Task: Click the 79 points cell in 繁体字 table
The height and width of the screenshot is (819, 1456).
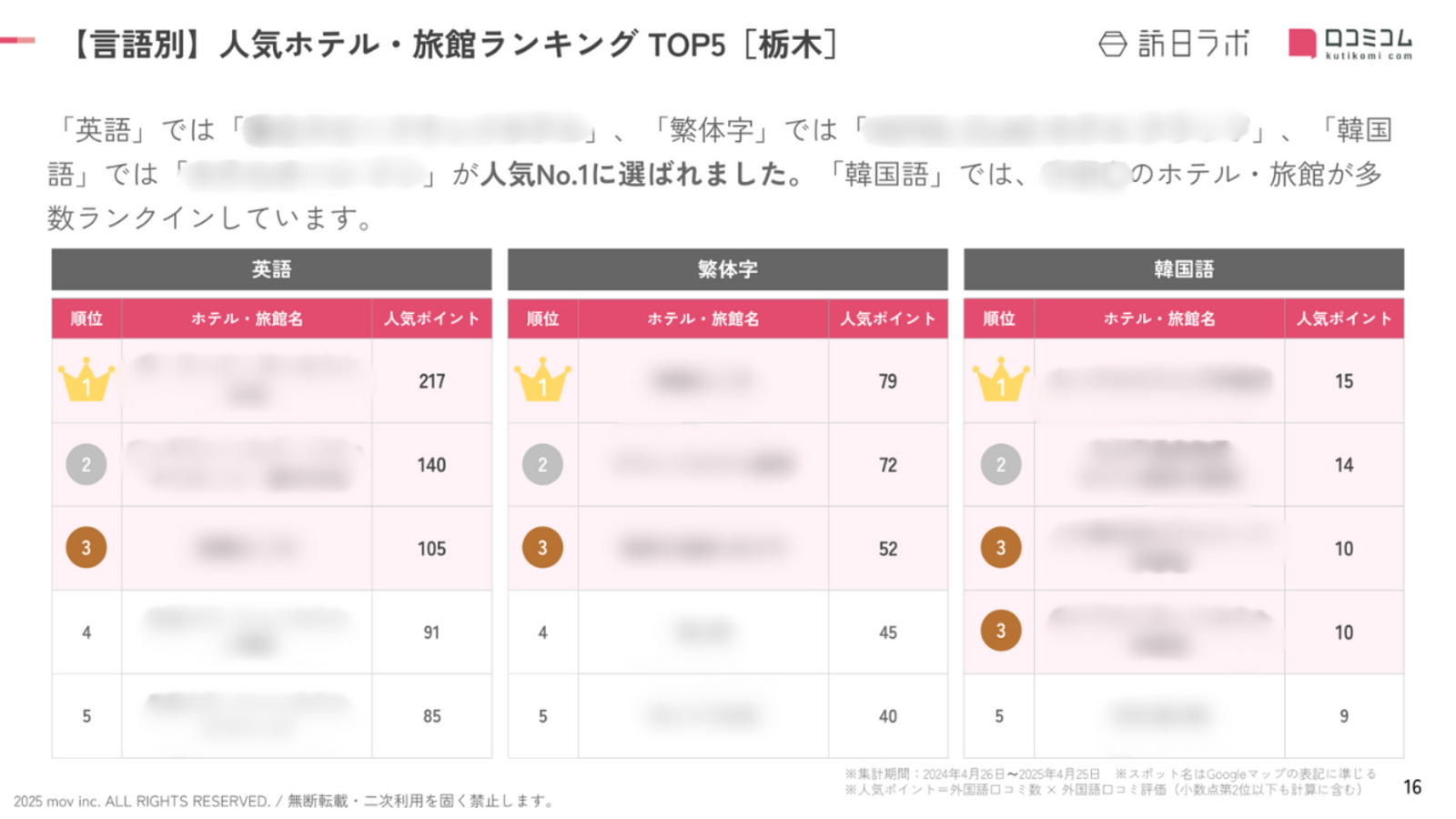Action: click(888, 381)
